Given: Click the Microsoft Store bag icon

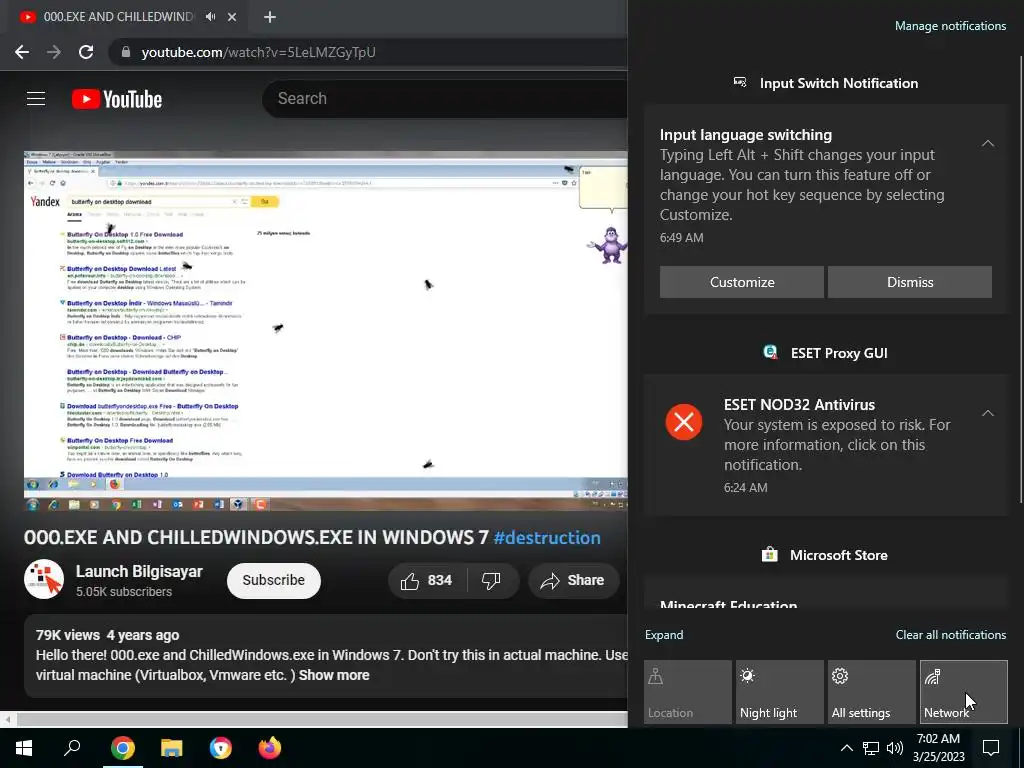Looking at the screenshot, I should pyautogui.click(x=770, y=555).
